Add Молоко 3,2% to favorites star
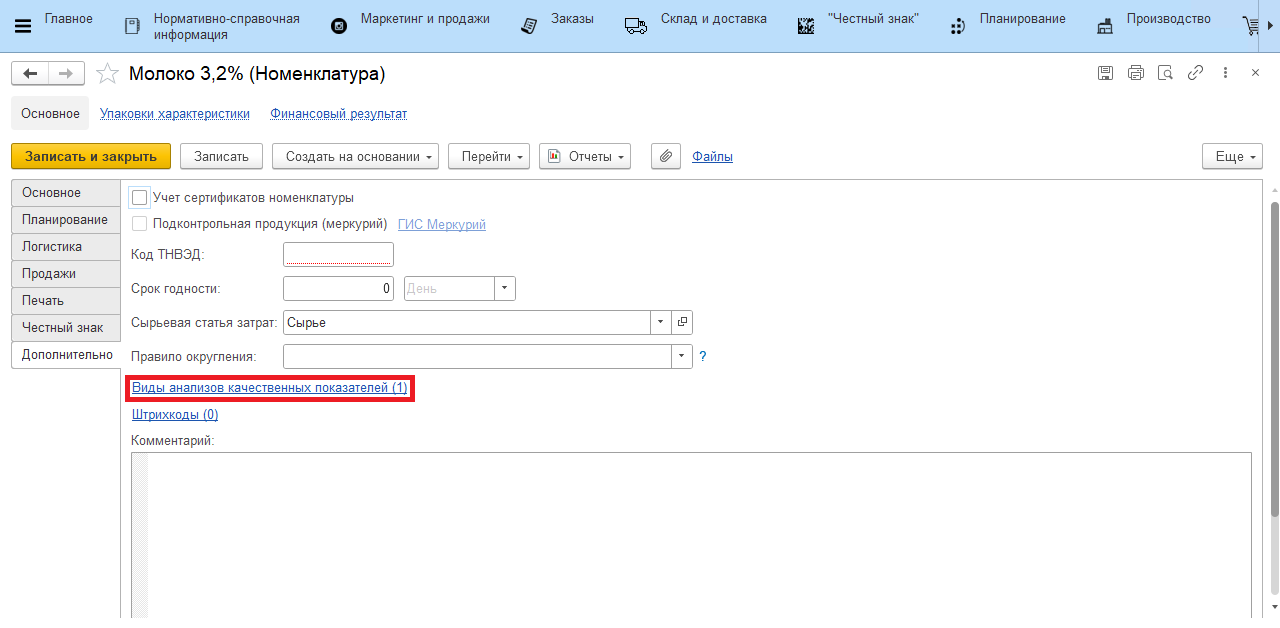 coord(106,74)
